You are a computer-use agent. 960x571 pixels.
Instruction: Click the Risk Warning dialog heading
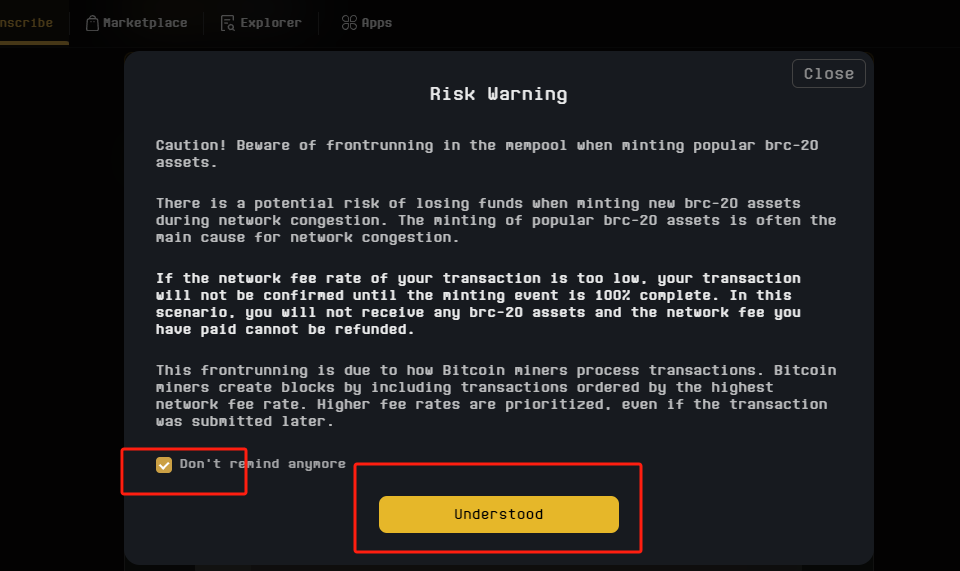pyautogui.click(x=498, y=94)
